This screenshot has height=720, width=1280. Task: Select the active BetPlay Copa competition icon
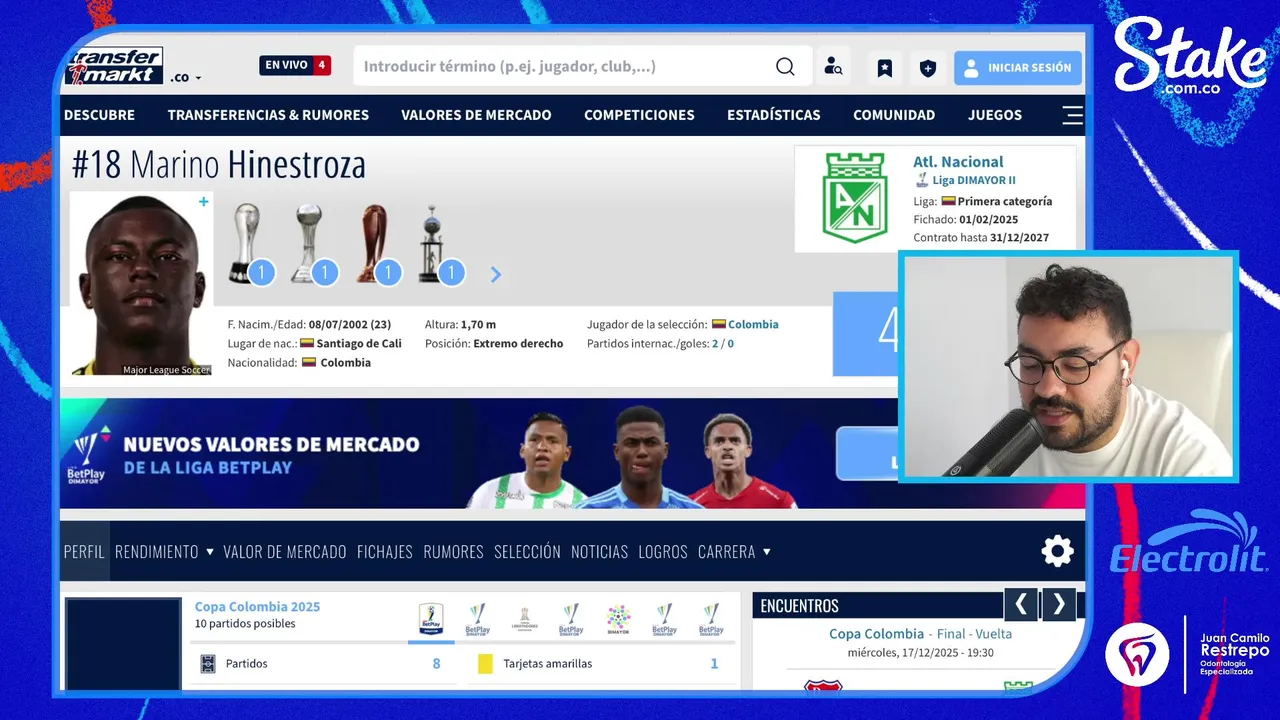[x=431, y=620]
